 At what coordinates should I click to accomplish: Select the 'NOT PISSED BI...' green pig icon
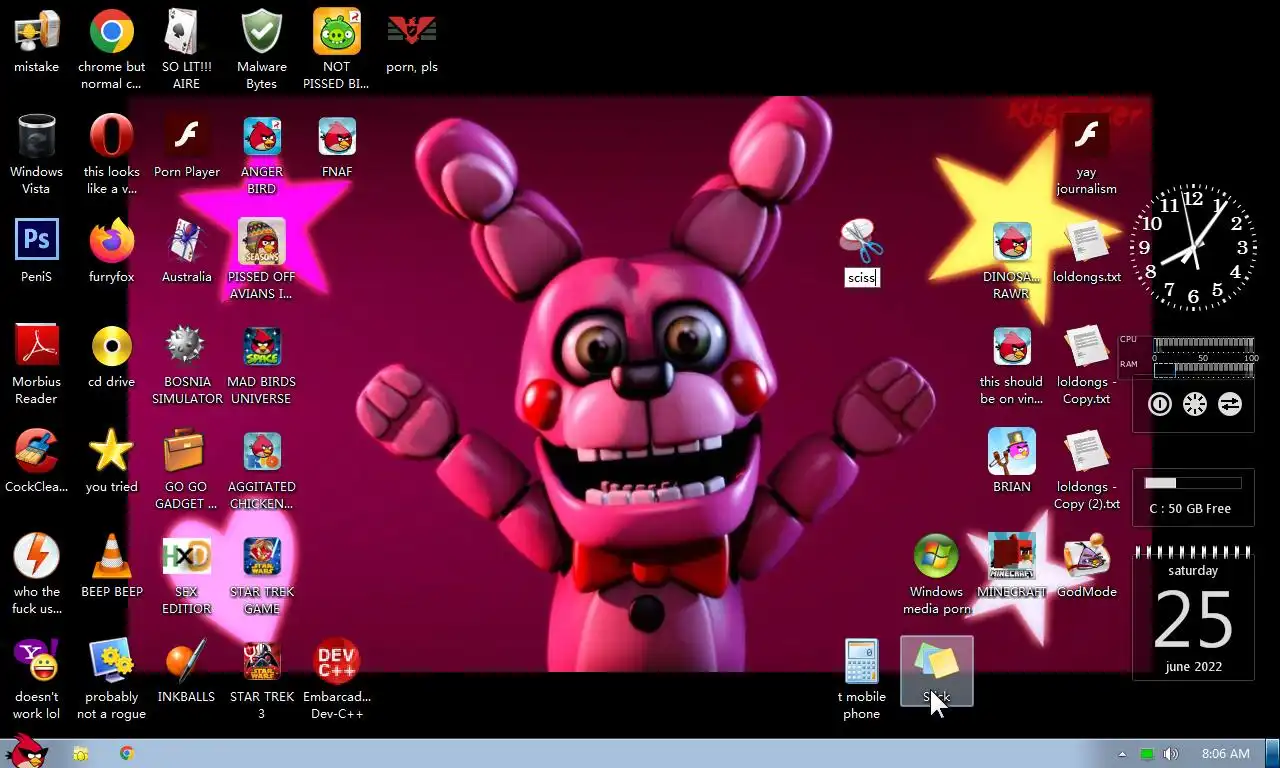tap(337, 33)
